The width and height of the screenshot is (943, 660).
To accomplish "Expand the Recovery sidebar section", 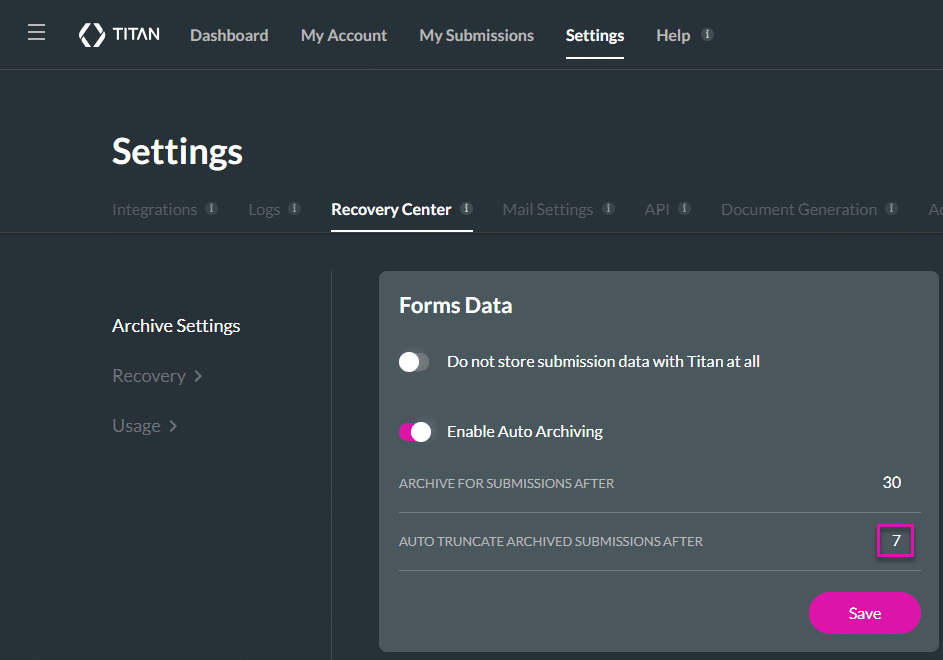I will coord(157,376).
